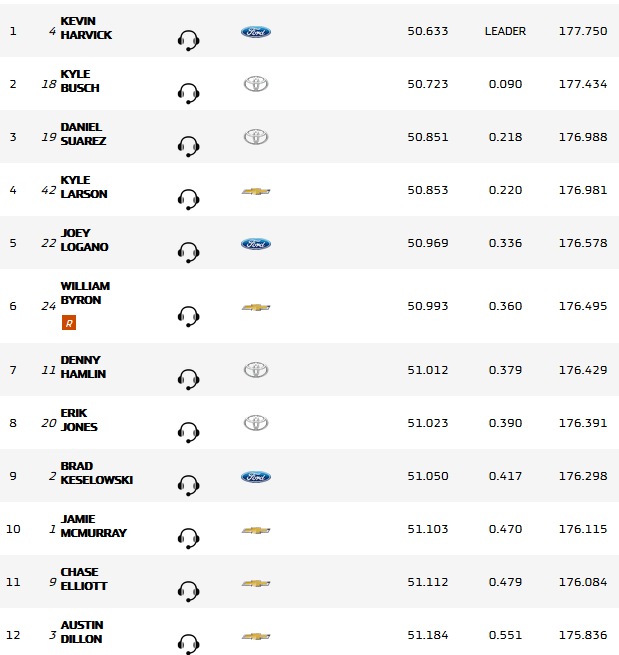Open Kevin Harvick driver name link
The image size is (619, 655).
tap(86, 28)
